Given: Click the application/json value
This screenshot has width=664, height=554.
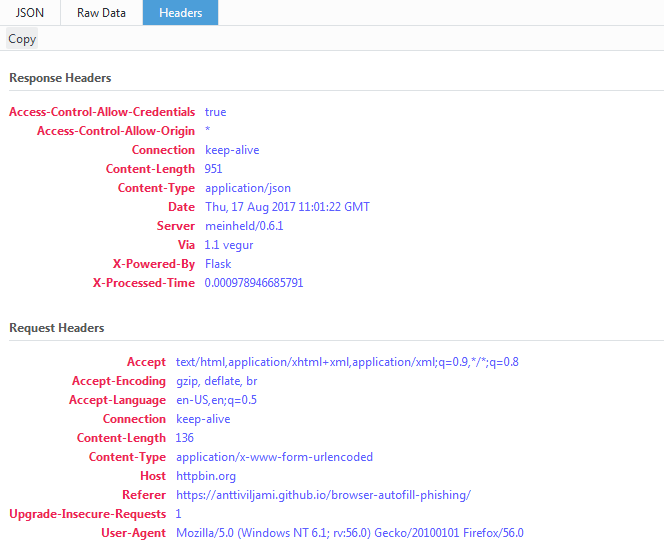Looking at the screenshot, I should pyautogui.click(x=248, y=188).
